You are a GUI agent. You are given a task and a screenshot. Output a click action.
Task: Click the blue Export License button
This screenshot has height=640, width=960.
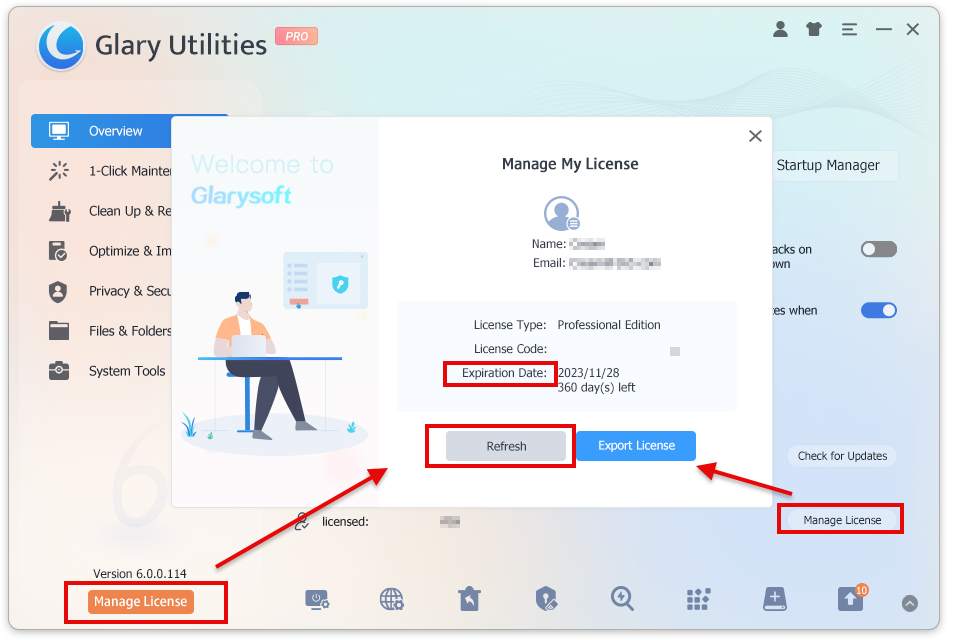[636, 446]
